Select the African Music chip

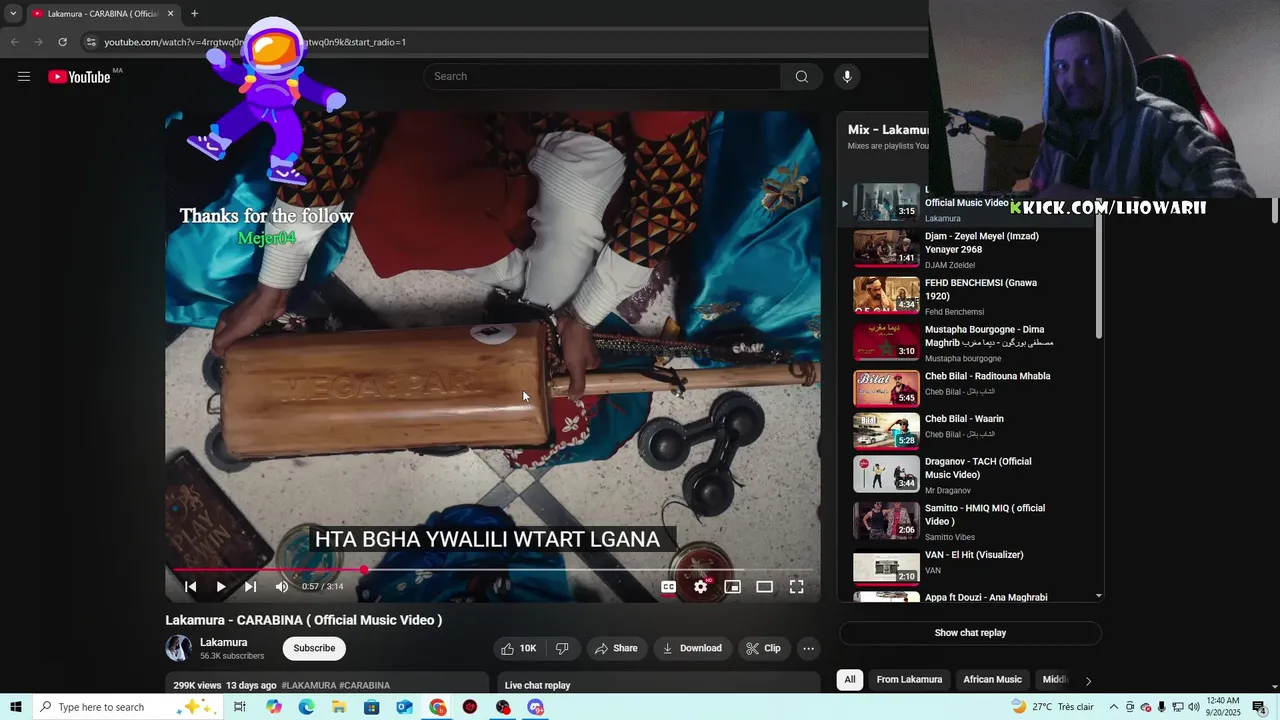992,680
